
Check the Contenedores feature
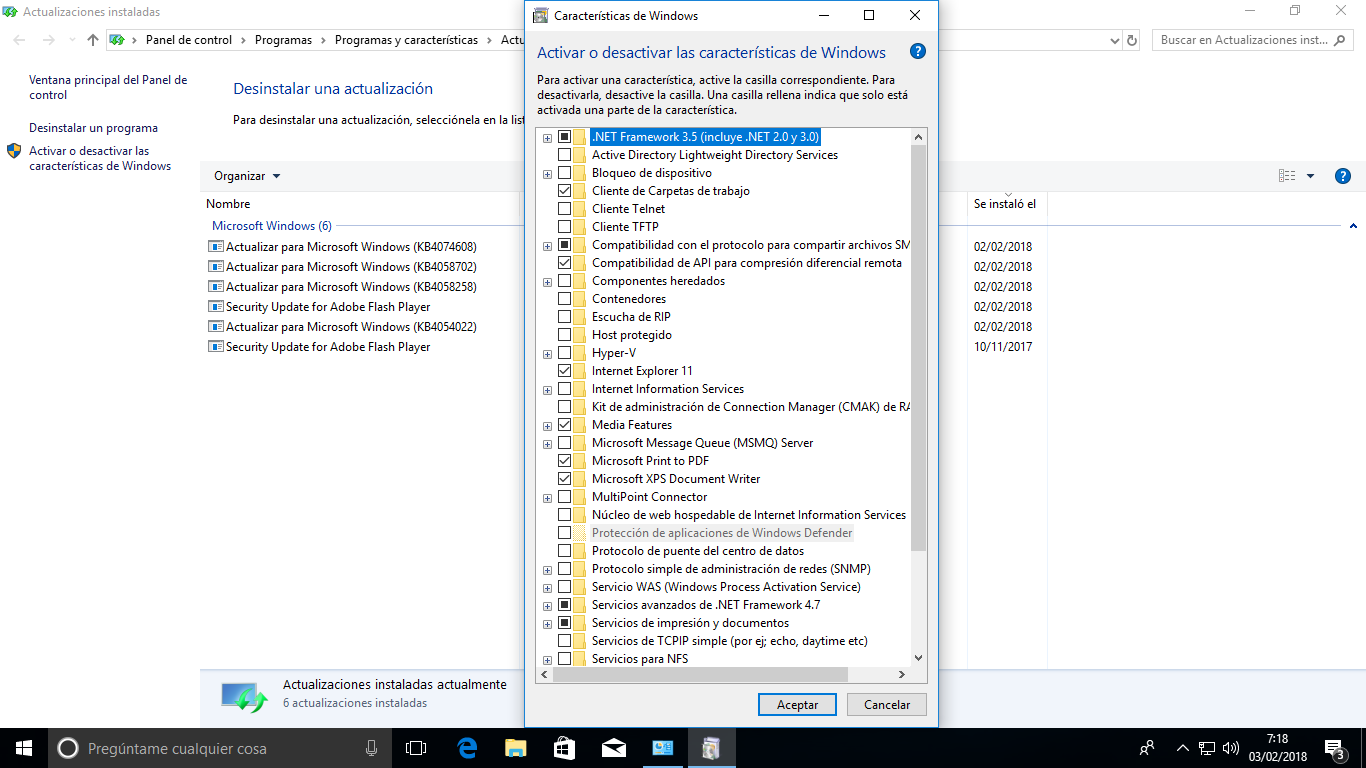[x=565, y=299]
